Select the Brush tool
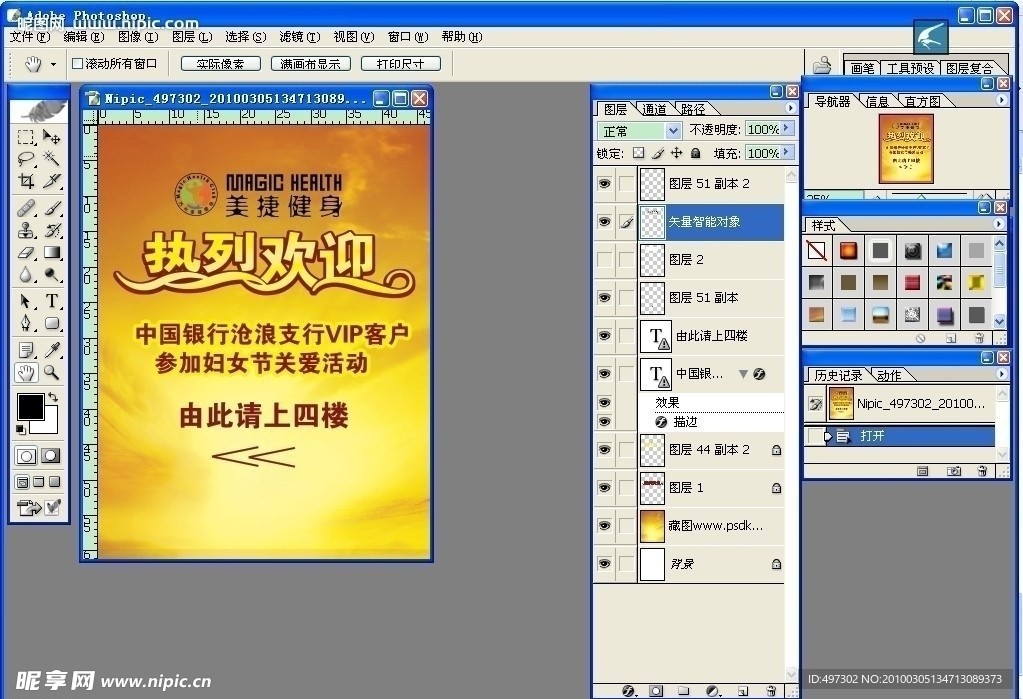Image resolution: width=1023 pixels, height=699 pixels. 52,208
